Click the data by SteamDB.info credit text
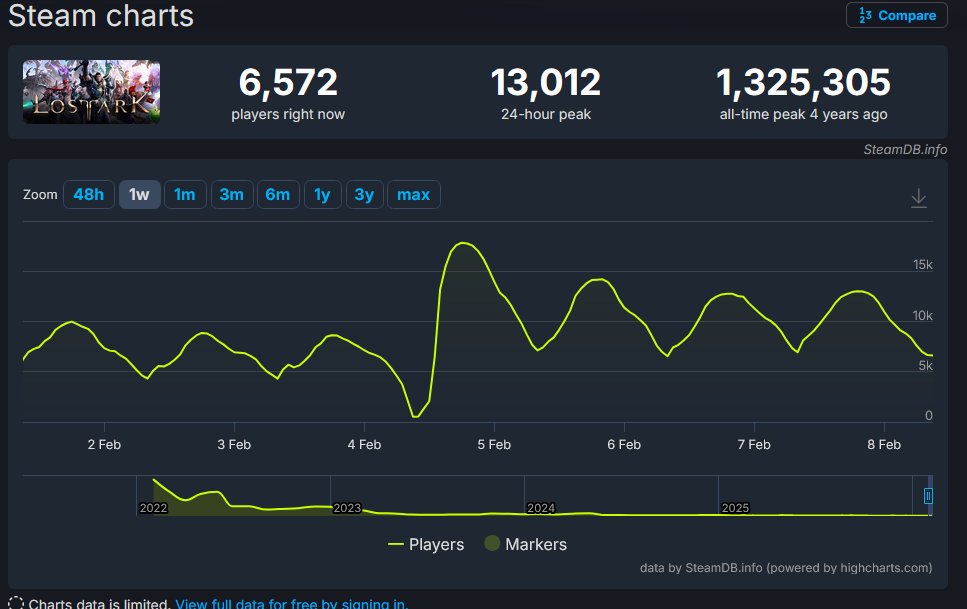967x609 pixels. [x=786, y=568]
